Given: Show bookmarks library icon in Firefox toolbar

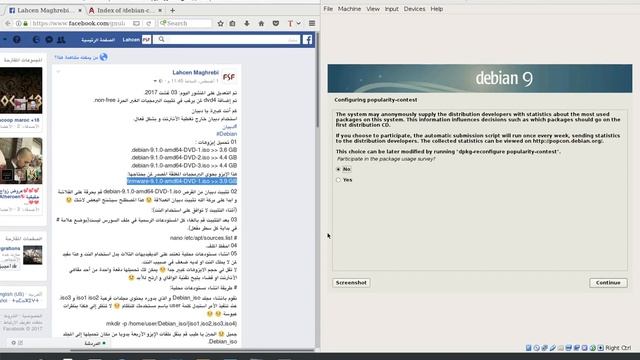Looking at the screenshot, I should click(x=233, y=23).
